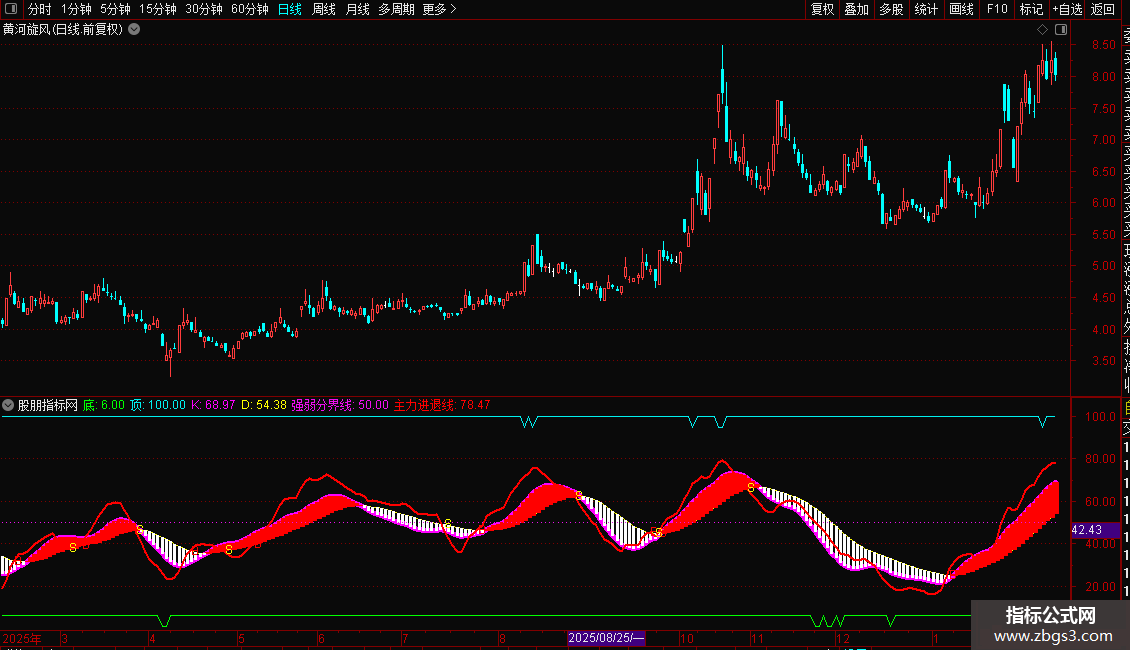Viewport: 1130px width, 650px height.
Task: Go back with 返回 button
Action: click(x=1103, y=9)
